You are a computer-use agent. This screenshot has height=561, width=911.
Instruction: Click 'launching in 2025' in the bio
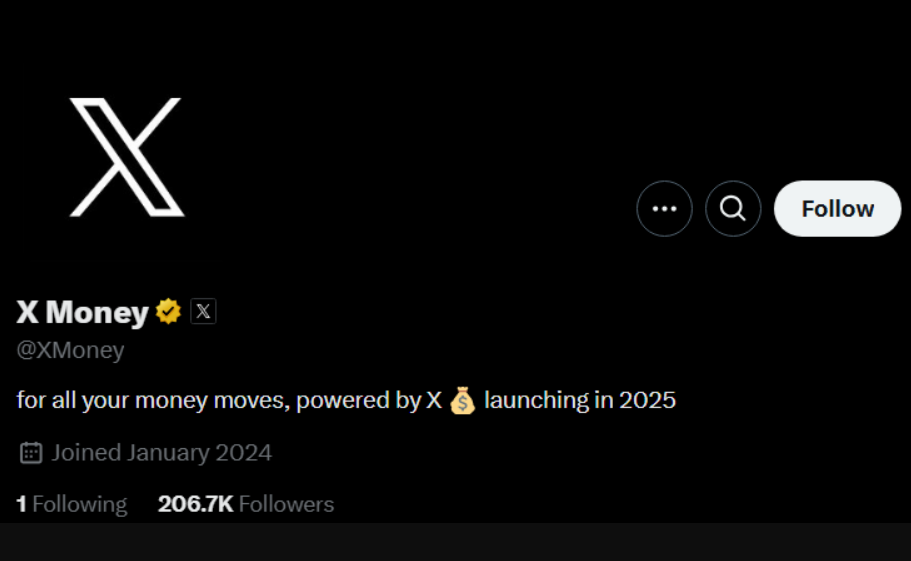(580, 401)
